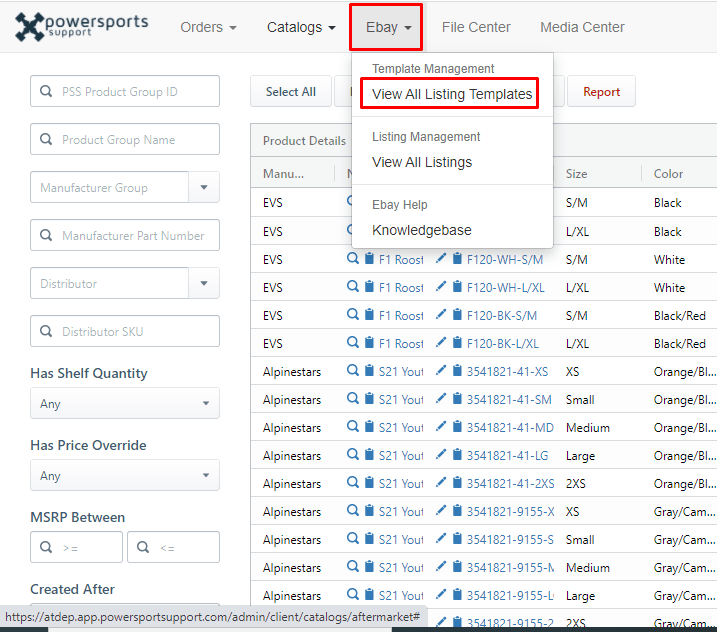Image resolution: width=717 pixels, height=632 pixels.
Task: Click the Powersports Support logo
Action: pyautogui.click(x=81, y=27)
